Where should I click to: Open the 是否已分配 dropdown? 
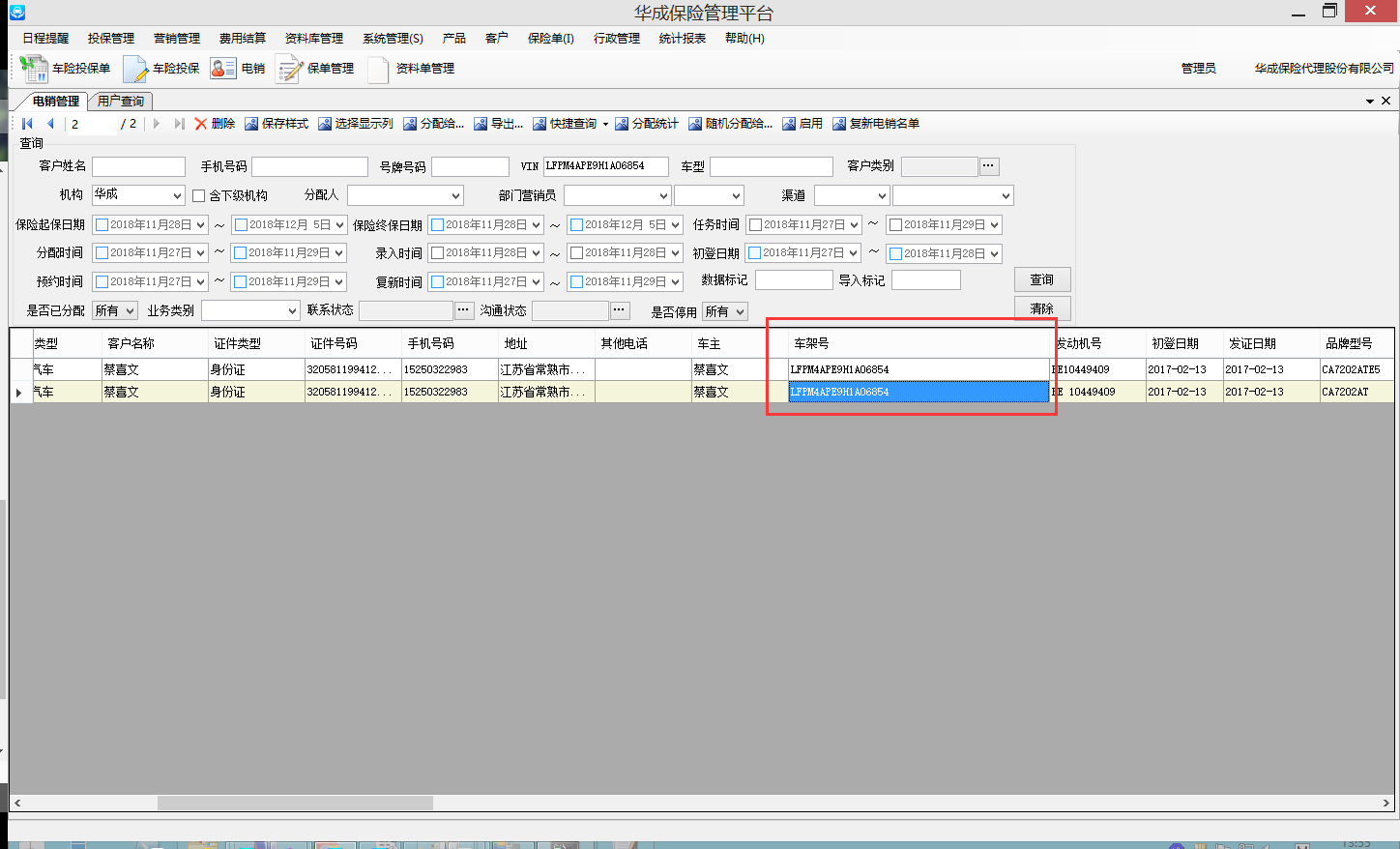pos(130,311)
